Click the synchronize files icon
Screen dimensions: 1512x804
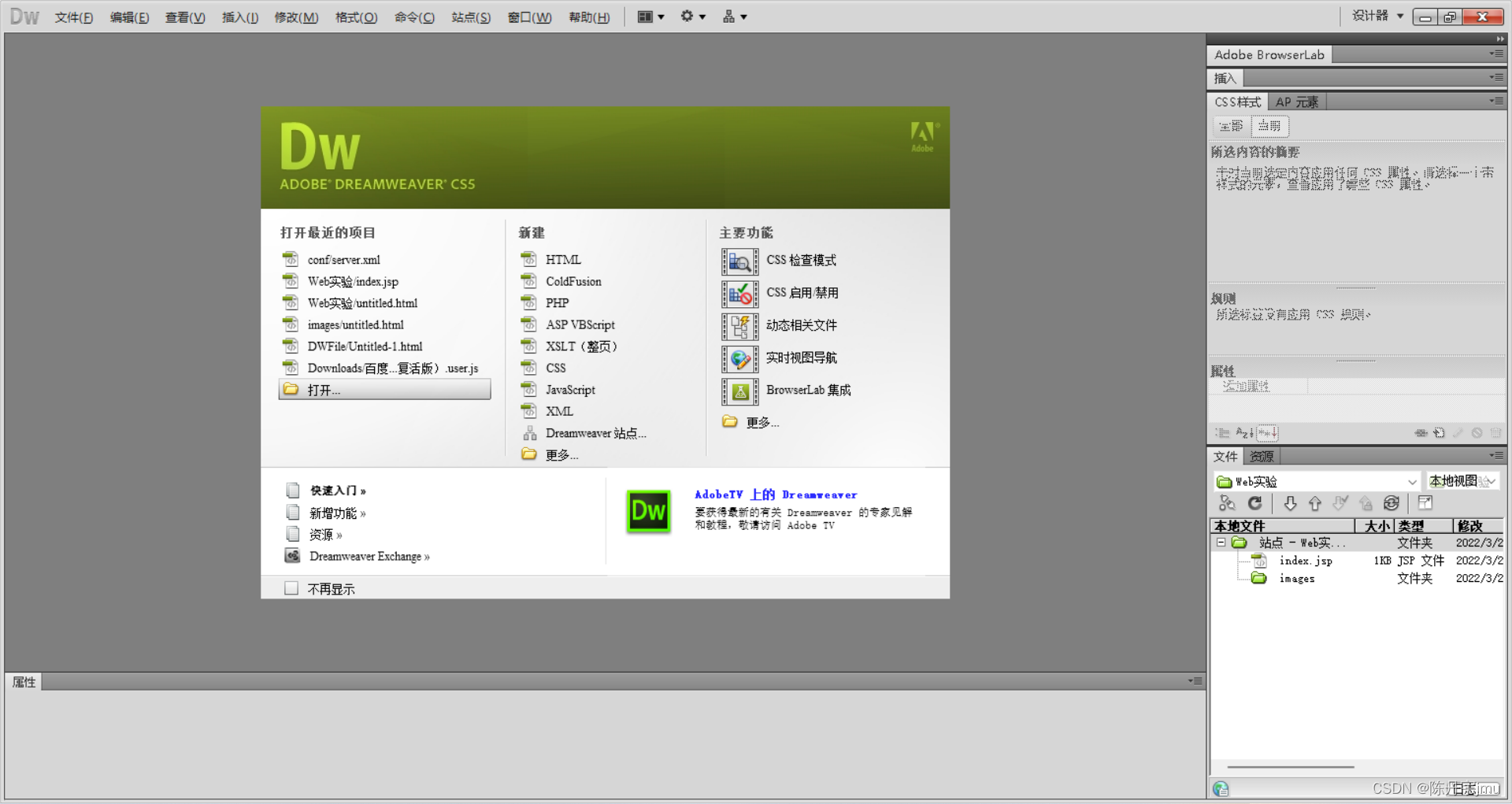(x=1392, y=503)
